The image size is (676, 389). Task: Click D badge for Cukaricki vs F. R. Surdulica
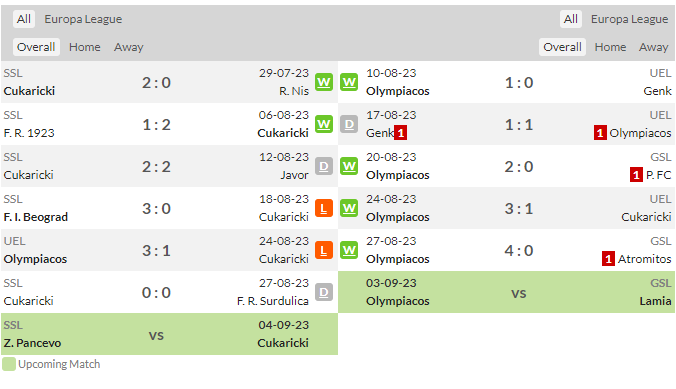(x=324, y=292)
